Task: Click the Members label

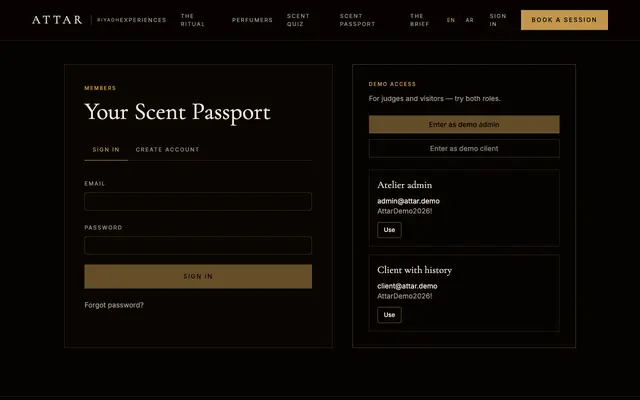Action: (100, 88)
